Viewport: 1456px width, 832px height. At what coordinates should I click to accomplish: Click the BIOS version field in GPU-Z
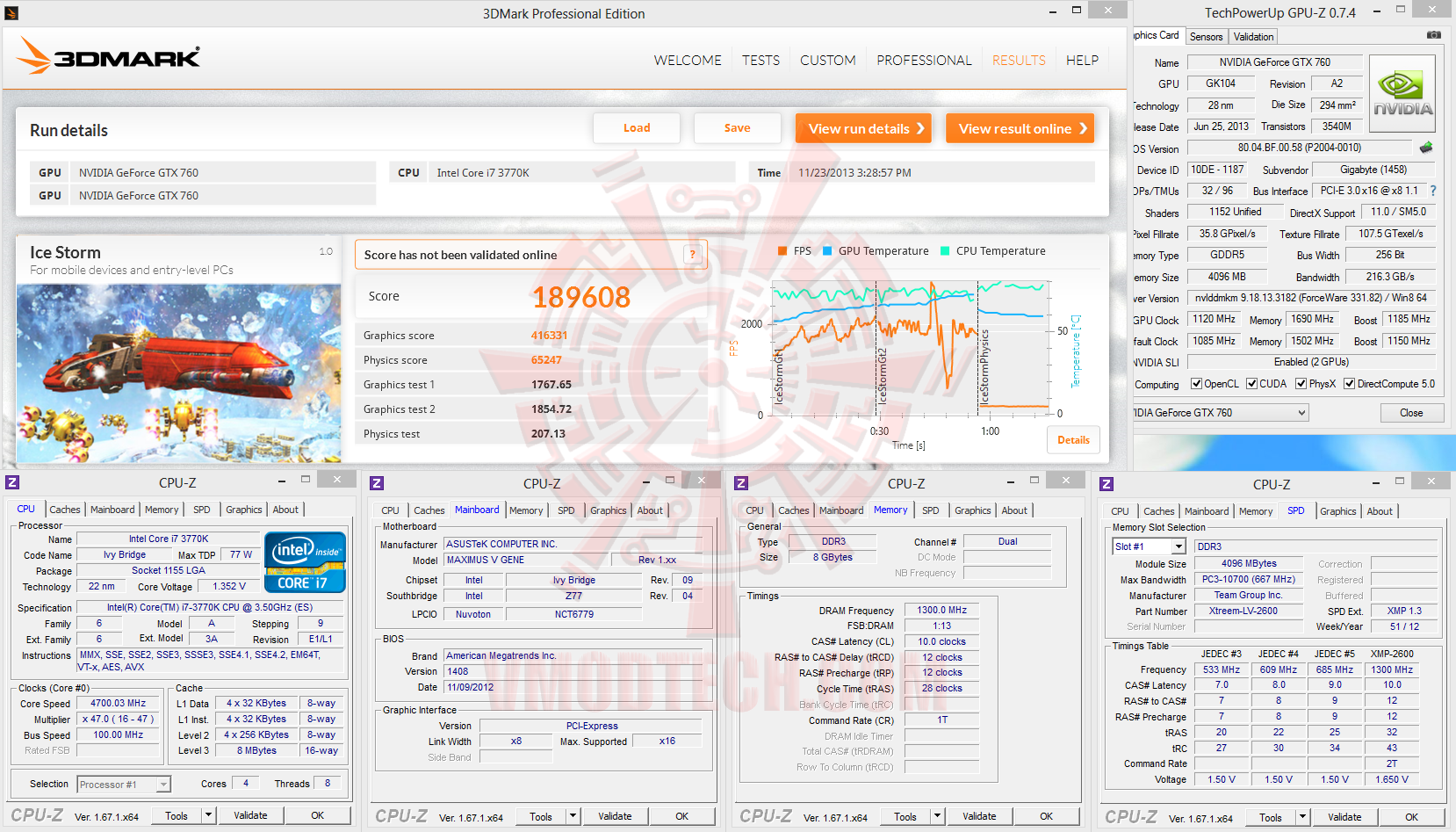tap(1299, 148)
